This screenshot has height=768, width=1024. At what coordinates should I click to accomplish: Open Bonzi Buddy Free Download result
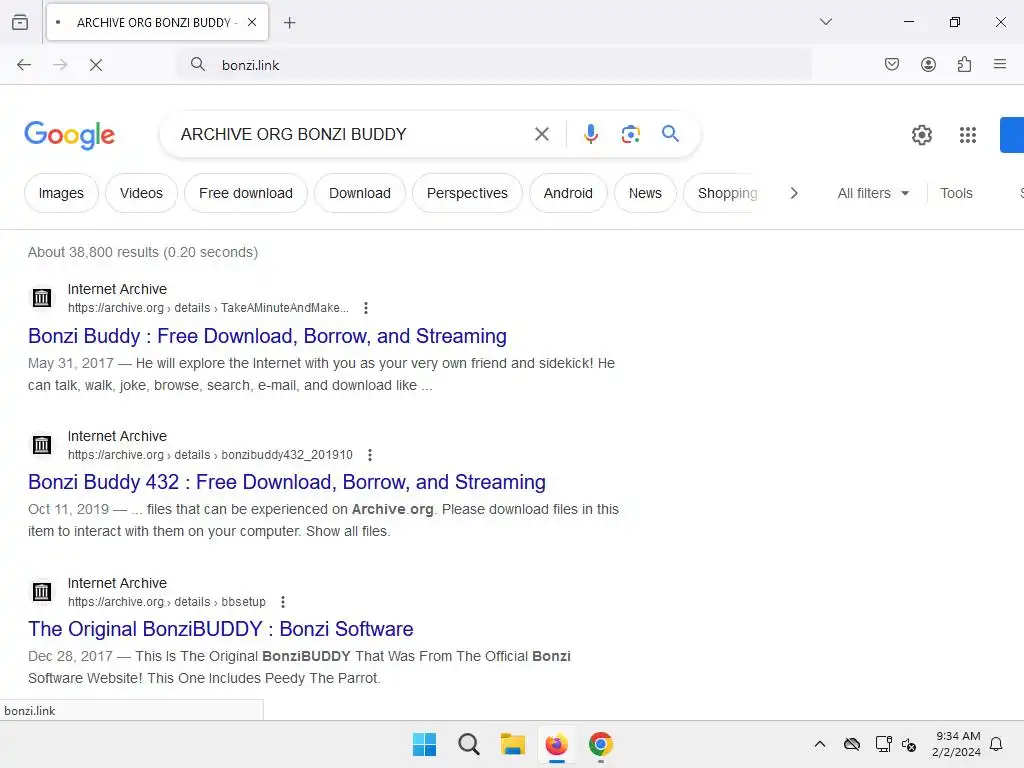pos(267,336)
